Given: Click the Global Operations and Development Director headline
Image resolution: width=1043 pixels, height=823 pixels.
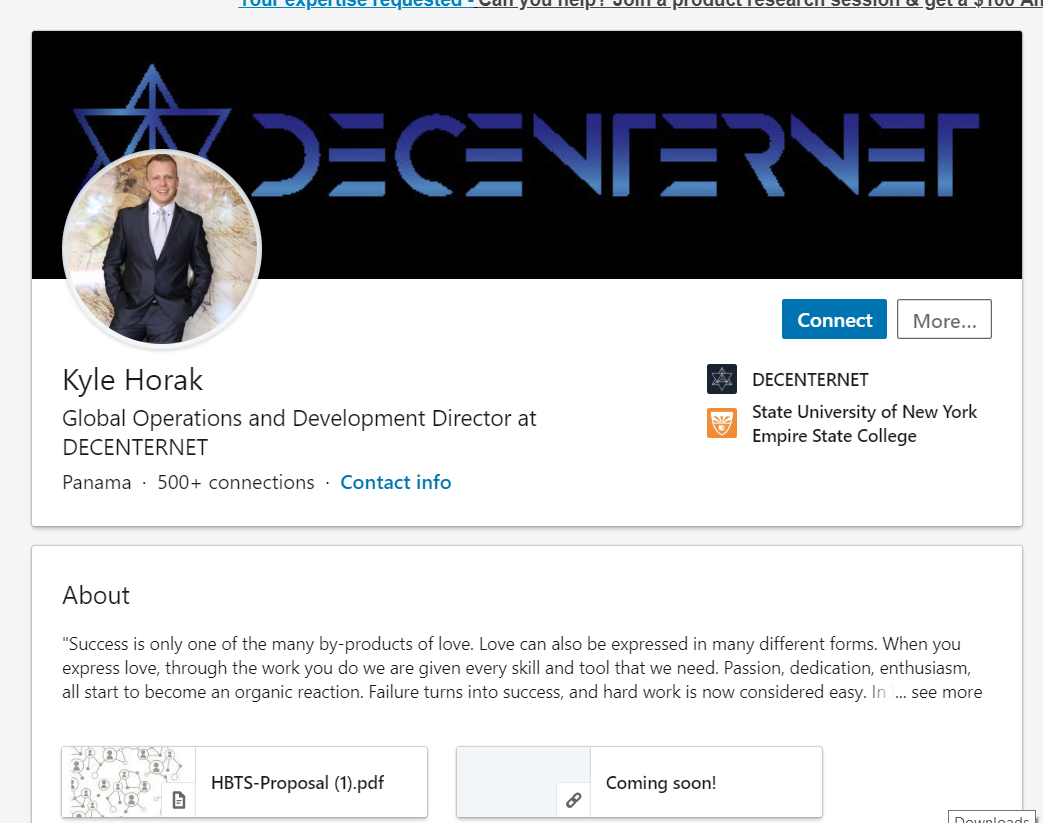Looking at the screenshot, I should point(299,432).
